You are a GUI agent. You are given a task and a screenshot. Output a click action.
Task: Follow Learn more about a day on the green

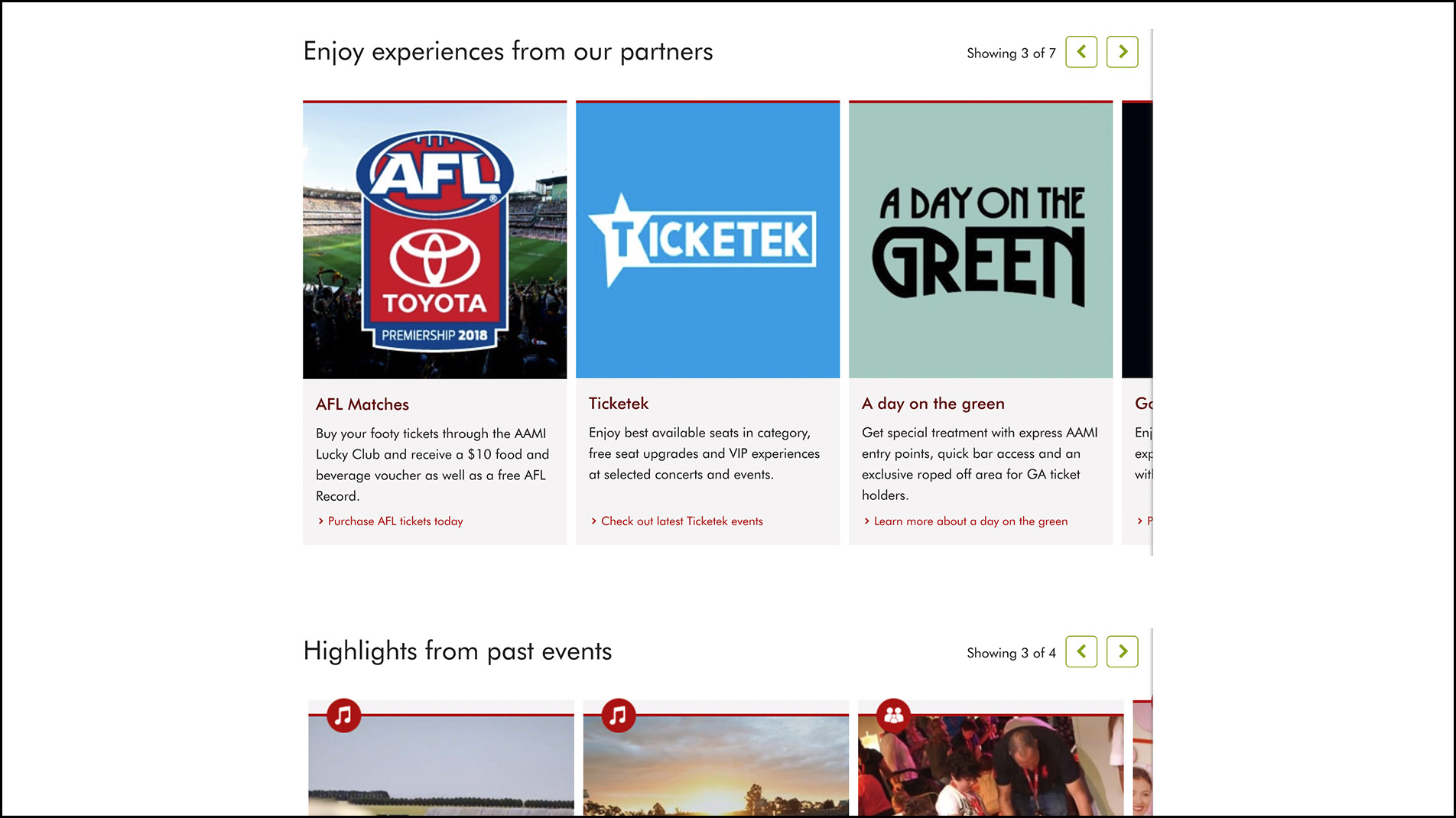970,521
